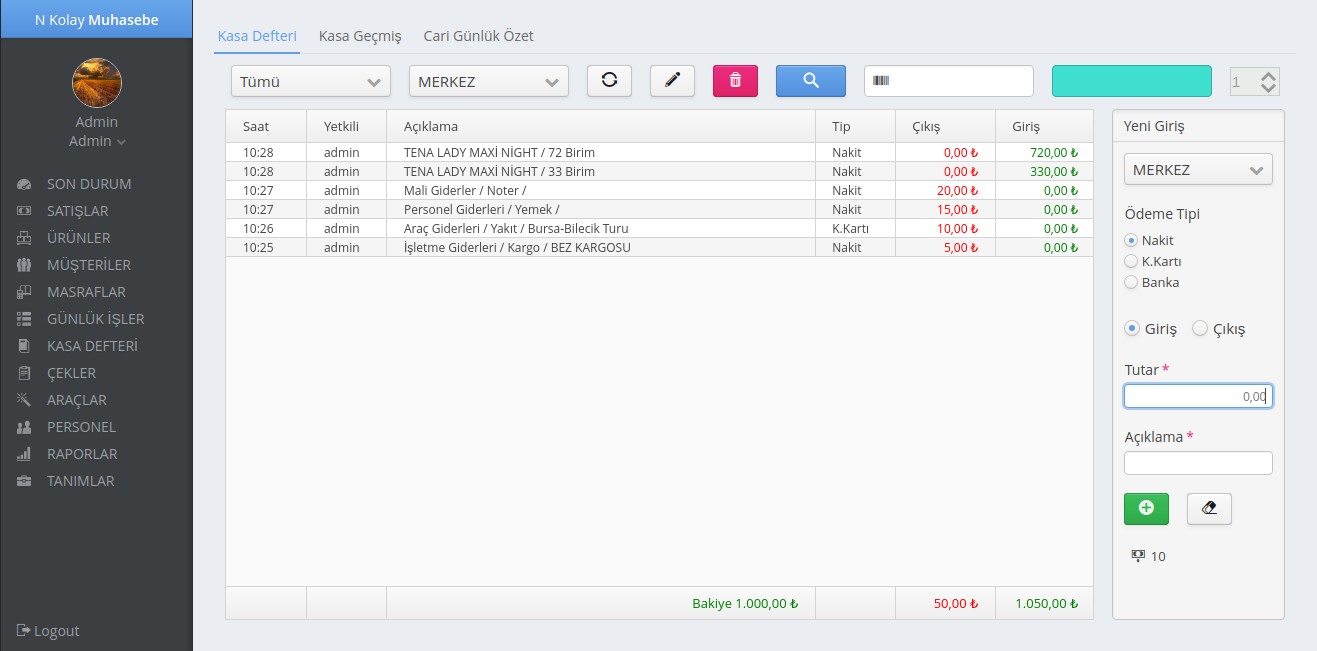Switch to the Kasa Geçmiş tab
This screenshot has width=1317, height=651.
(360, 36)
